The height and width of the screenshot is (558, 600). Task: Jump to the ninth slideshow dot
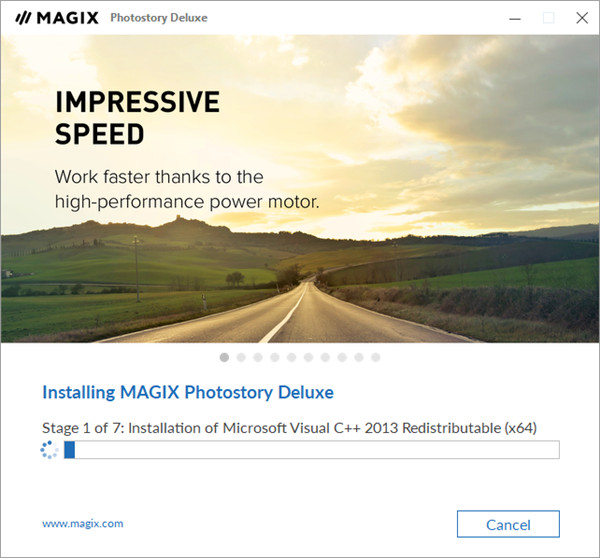pyautogui.click(x=359, y=357)
